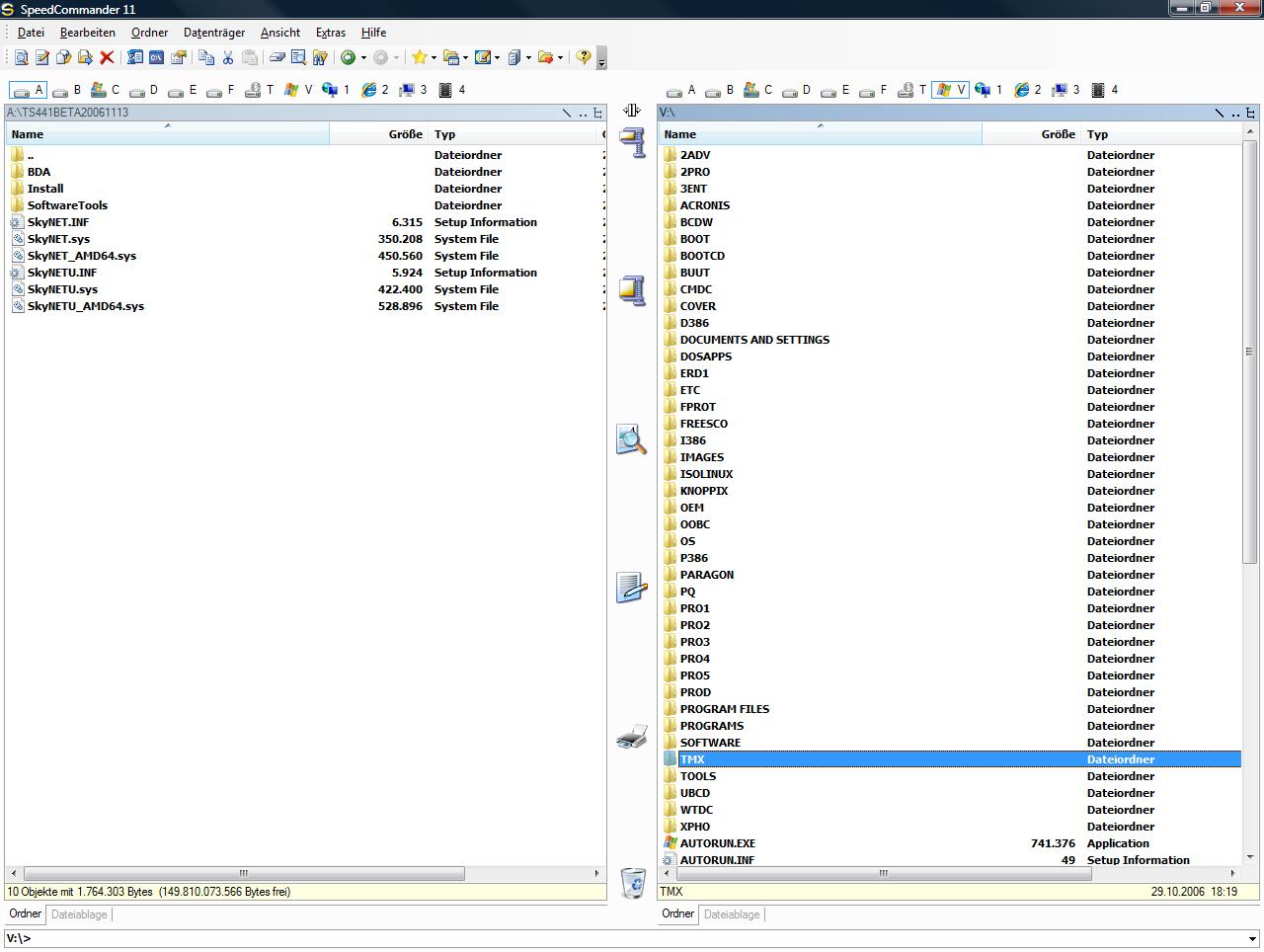Click the left panel horizontal scrollbar

pyautogui.click(x=244, y=874)
